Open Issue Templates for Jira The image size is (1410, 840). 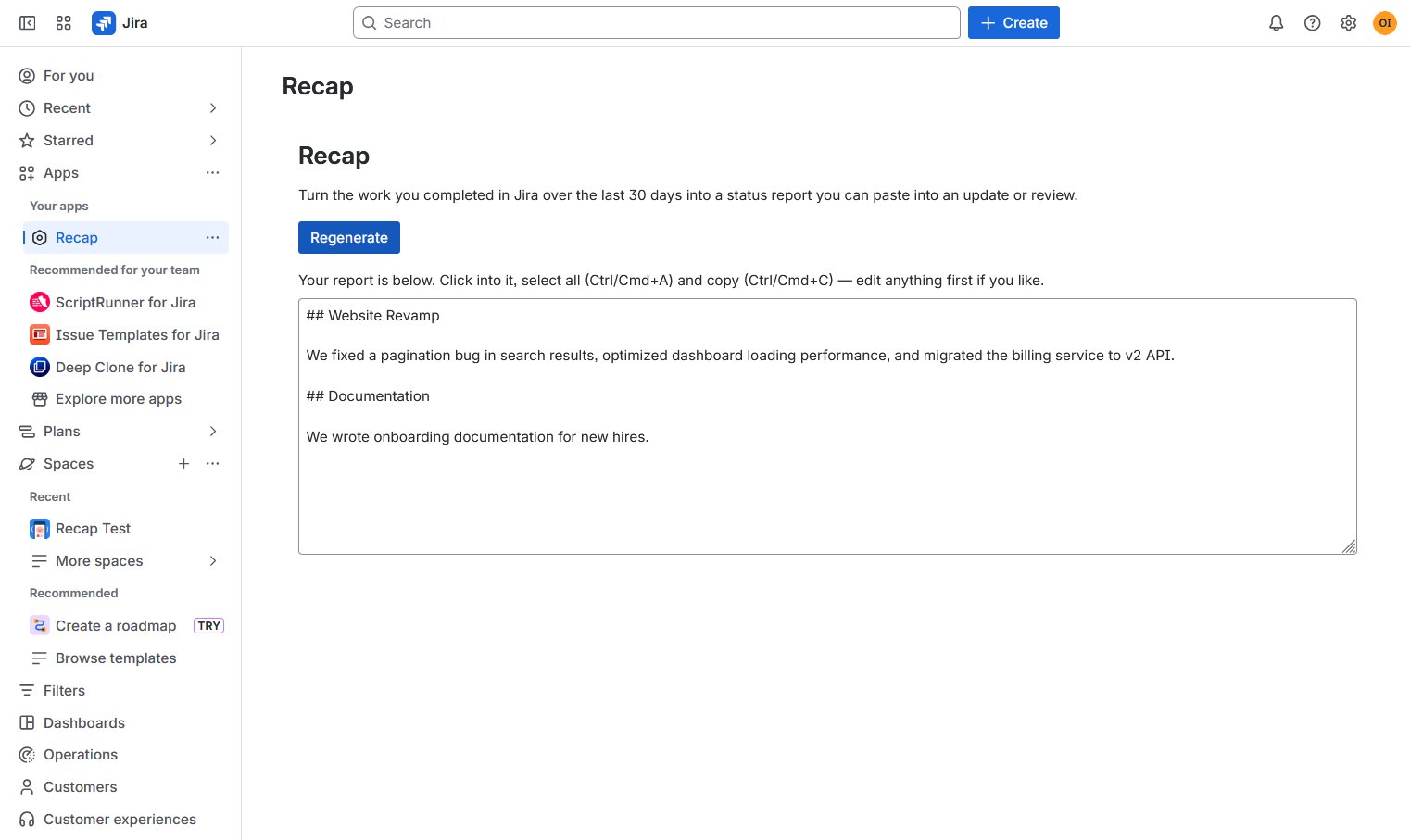[x=126, y=335]
